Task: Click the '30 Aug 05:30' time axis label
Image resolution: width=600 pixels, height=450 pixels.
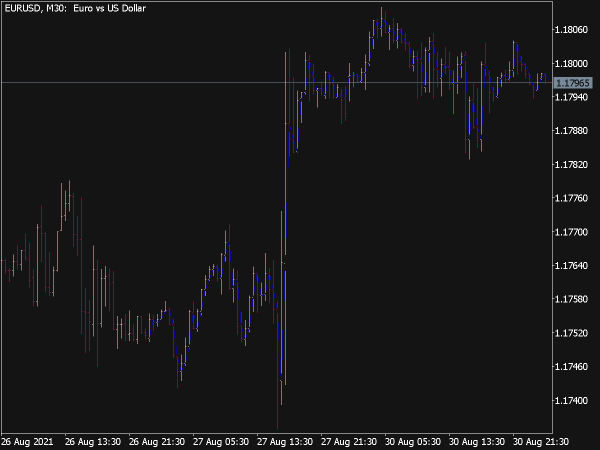Action: coord(413,442)
